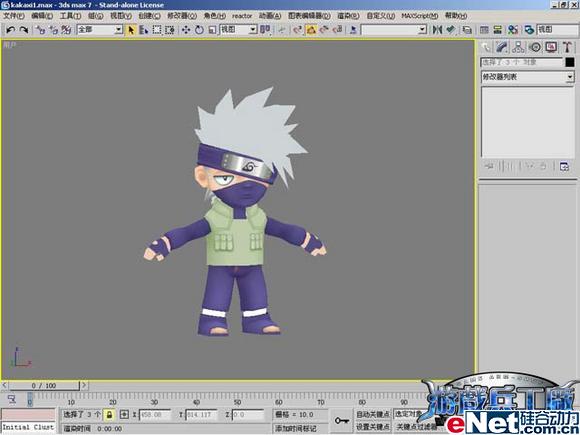
Task: Switch to the Motion command panel tab
Action: click(x=535, y=47)
